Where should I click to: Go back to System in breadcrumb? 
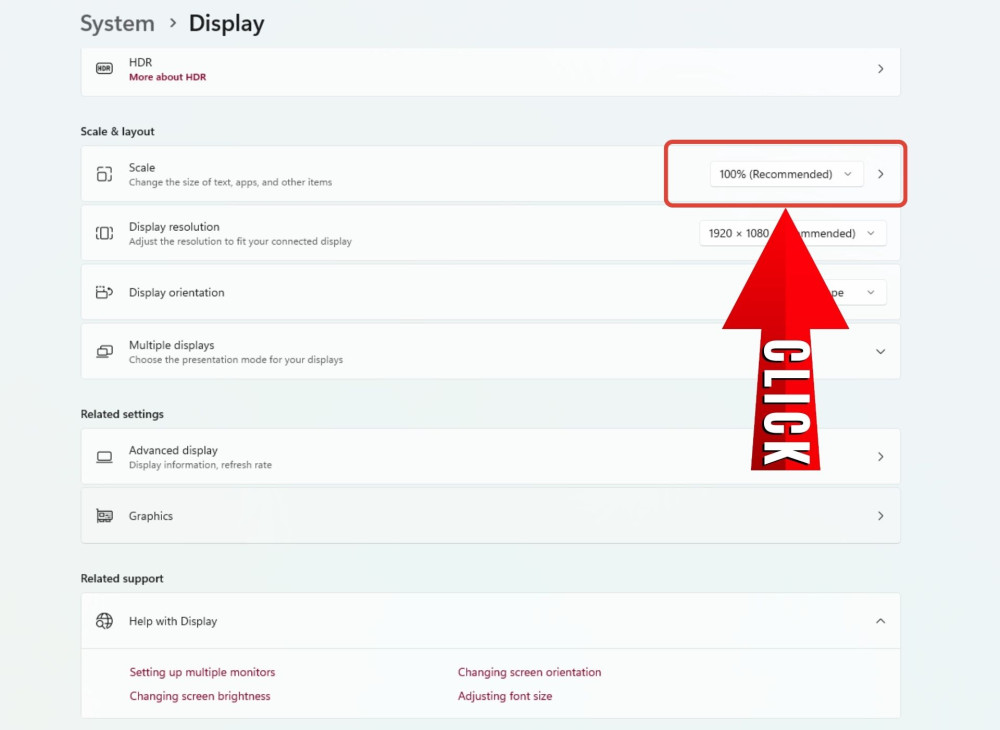(117, 23)
